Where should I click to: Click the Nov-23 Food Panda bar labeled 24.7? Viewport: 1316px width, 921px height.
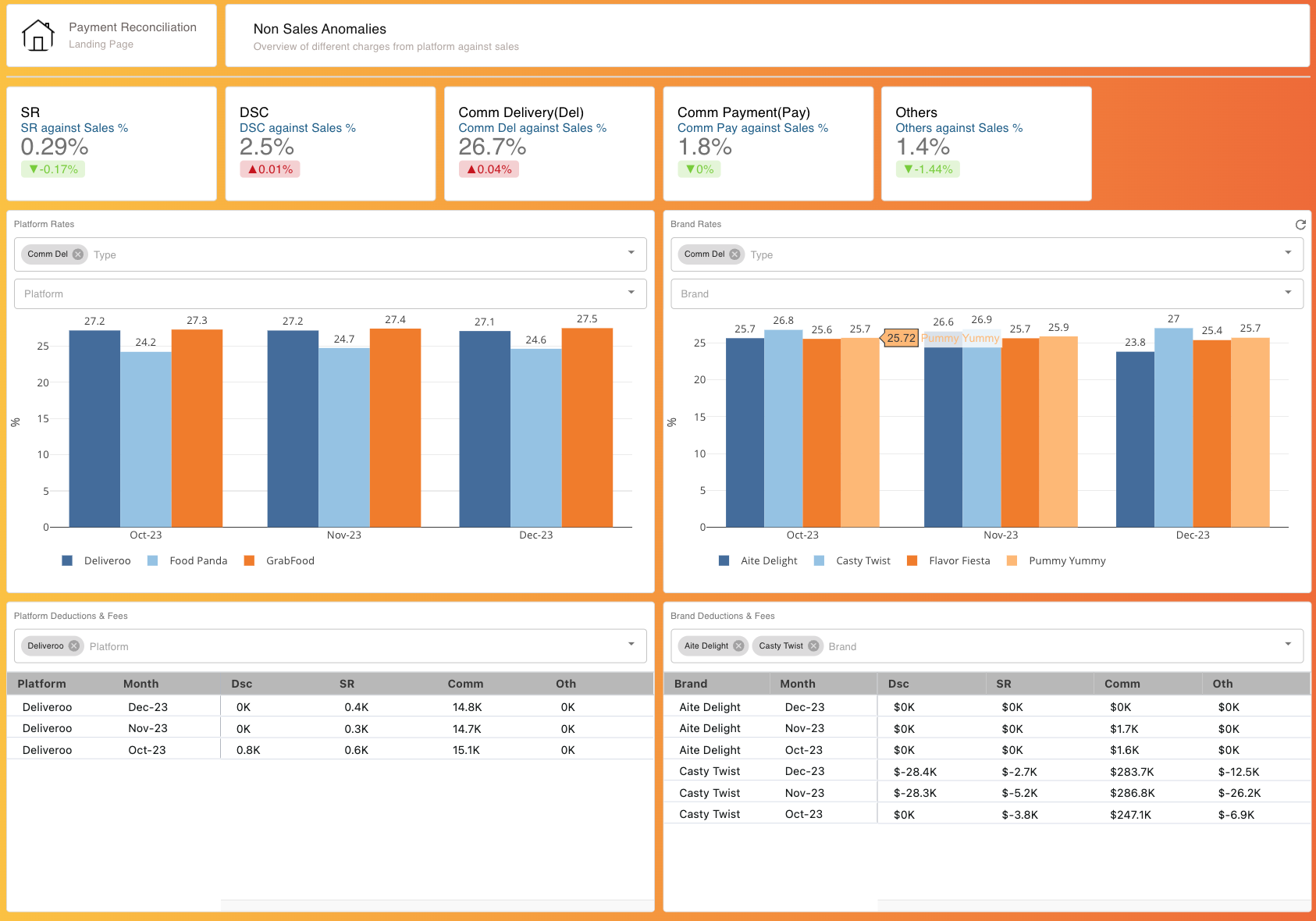[344, 438]
